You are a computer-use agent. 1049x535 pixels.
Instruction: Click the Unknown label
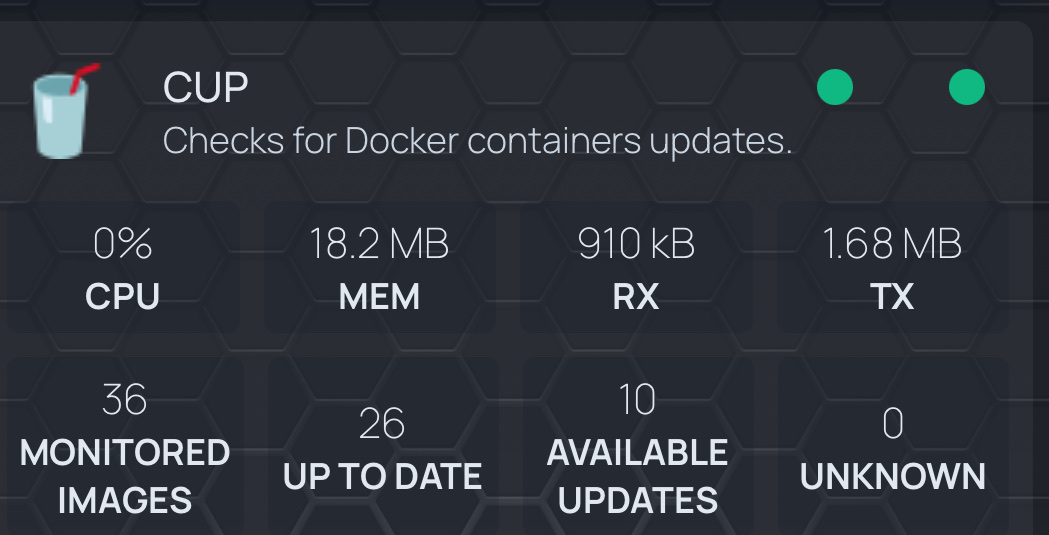point(893,476)
